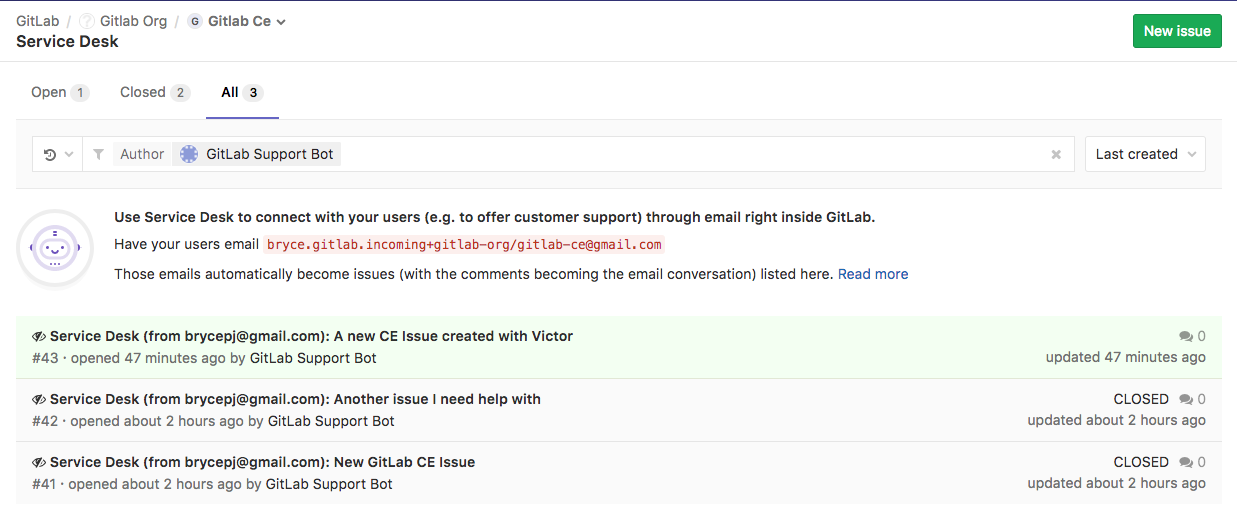Open the Last created sort dropdown
Image resolution: width=1237 pixels, height=507 pixels.
coord(1145,154)
